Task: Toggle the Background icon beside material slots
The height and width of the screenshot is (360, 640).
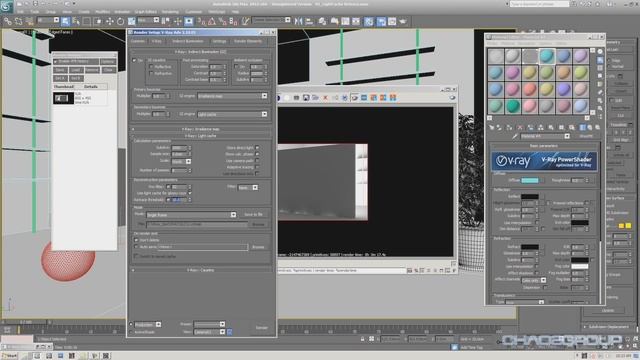Action: tap(600, 68)
